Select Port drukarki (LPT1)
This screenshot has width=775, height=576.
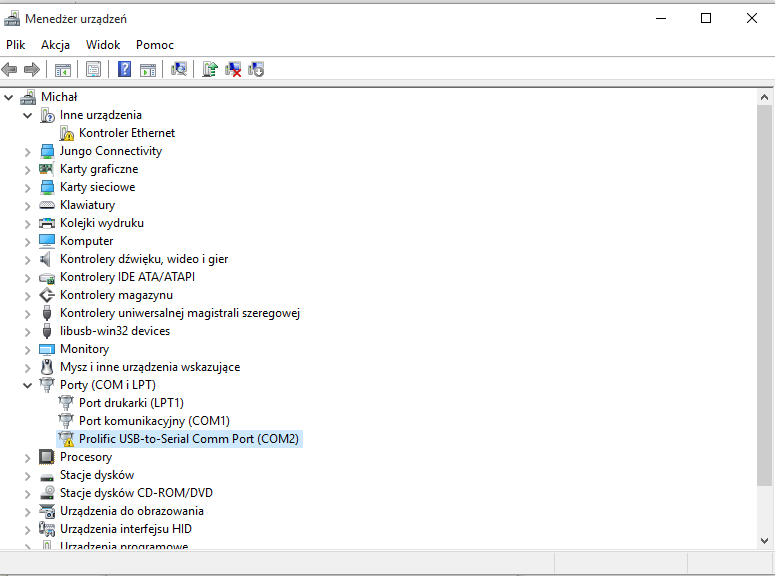click(x=131, y=403)
